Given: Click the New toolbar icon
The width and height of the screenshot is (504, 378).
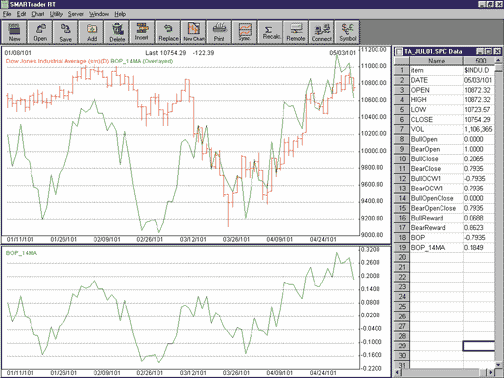Looking at the screenshot, I should [x=14, y=32].
